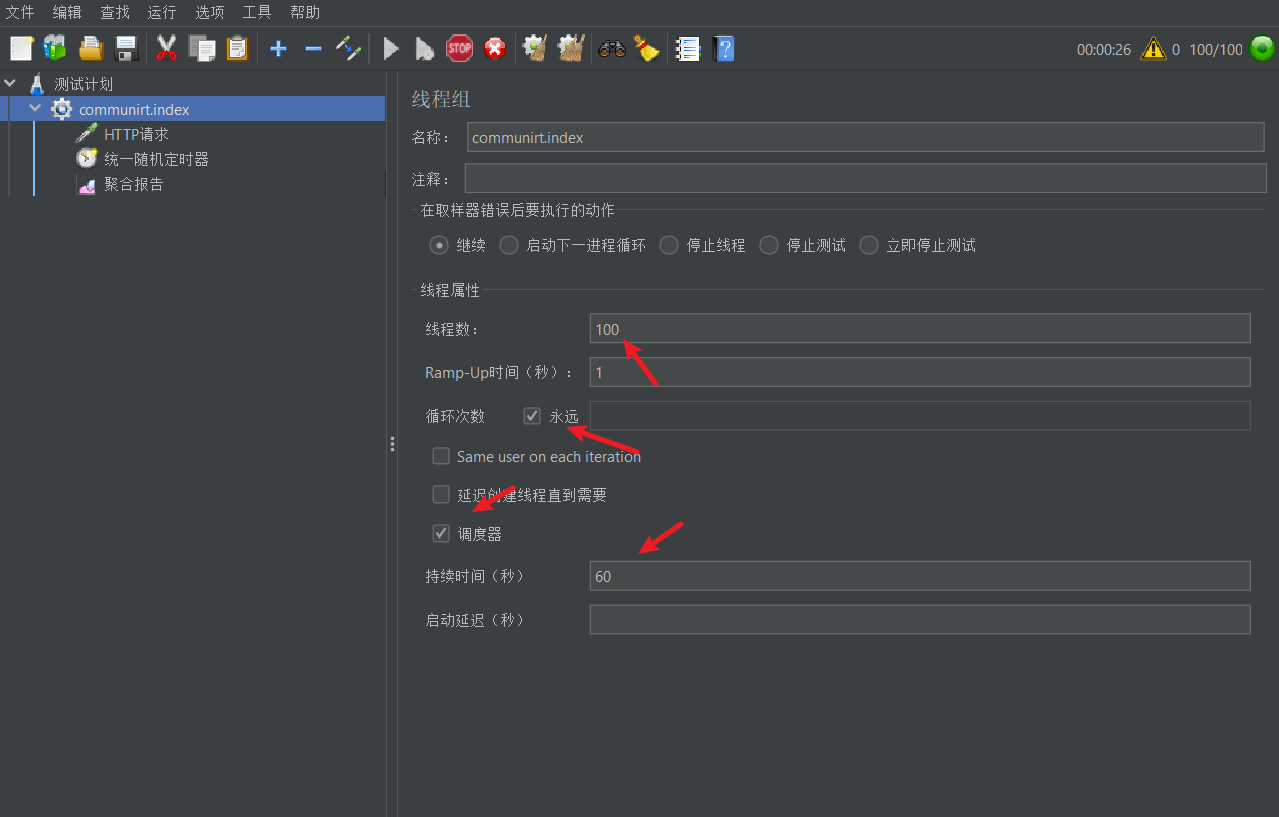Click the disabled 循环次数 input field
The height and width of the screenshot is (817, 1279).
920,415
